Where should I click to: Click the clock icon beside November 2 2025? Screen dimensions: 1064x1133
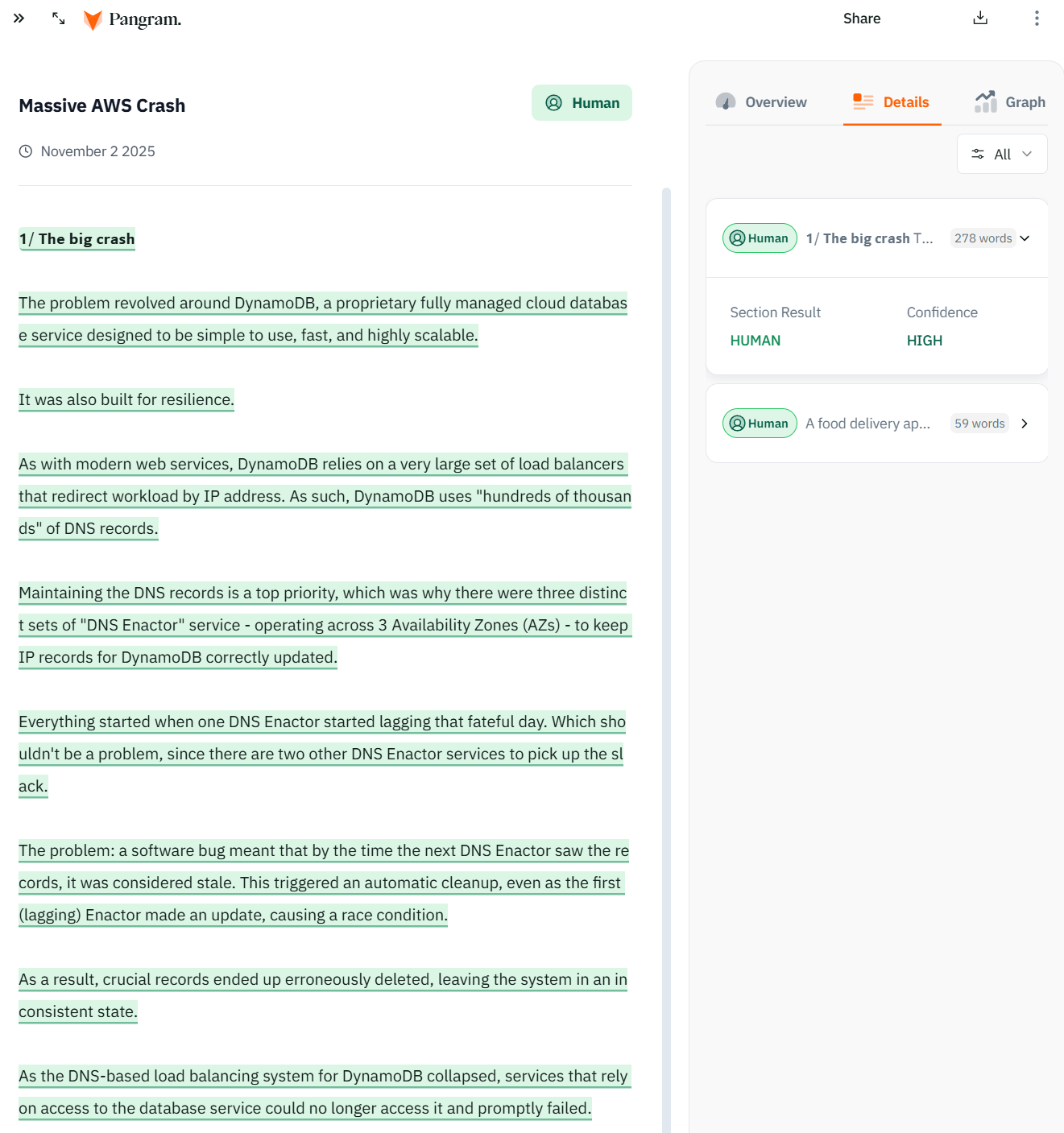[25, 151]
